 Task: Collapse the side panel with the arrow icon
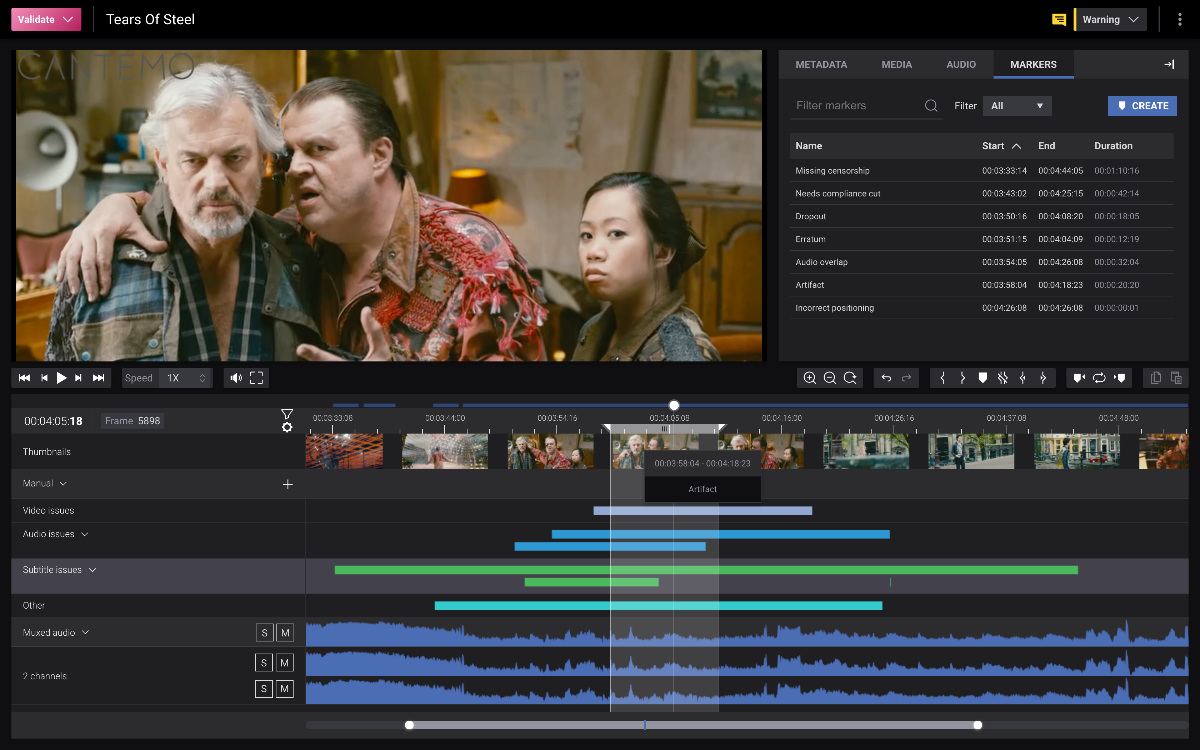click(1169, 64)
